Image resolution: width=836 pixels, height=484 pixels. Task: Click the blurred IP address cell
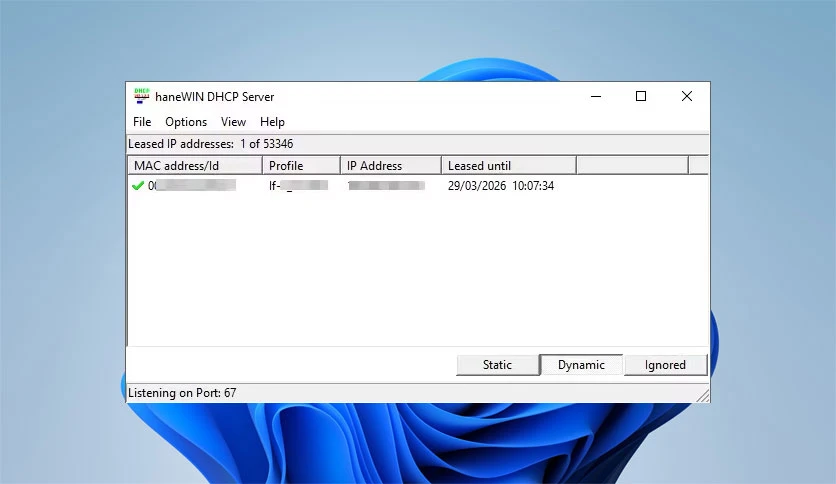click(386, 185)
